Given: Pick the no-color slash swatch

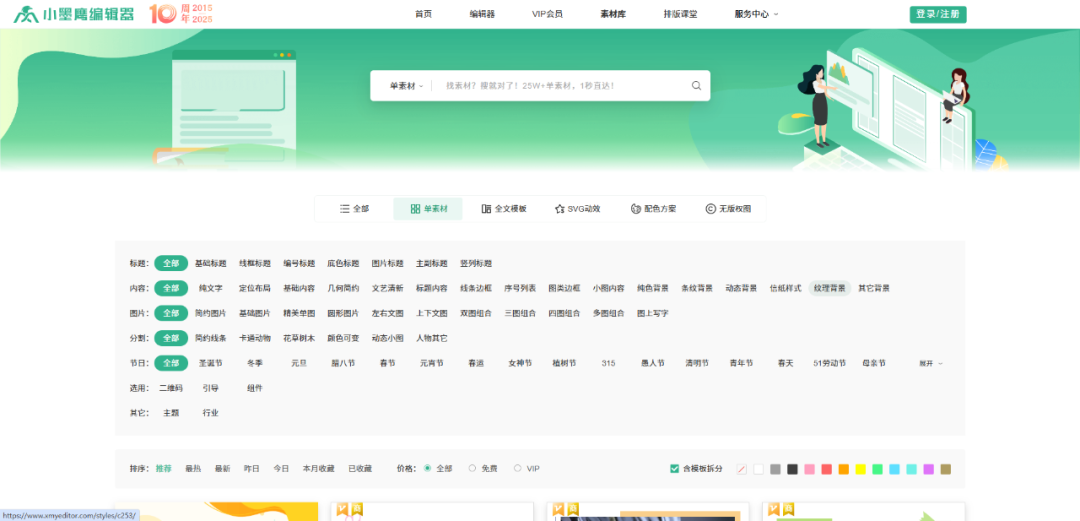Looking at the screenshot, I should pos(742,469).
